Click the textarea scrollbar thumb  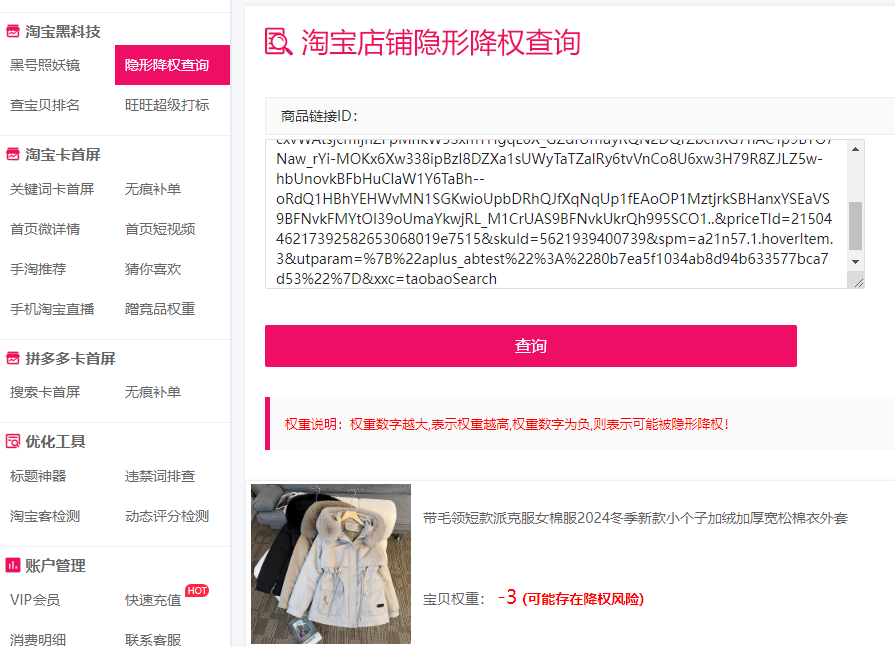point(855,225)
